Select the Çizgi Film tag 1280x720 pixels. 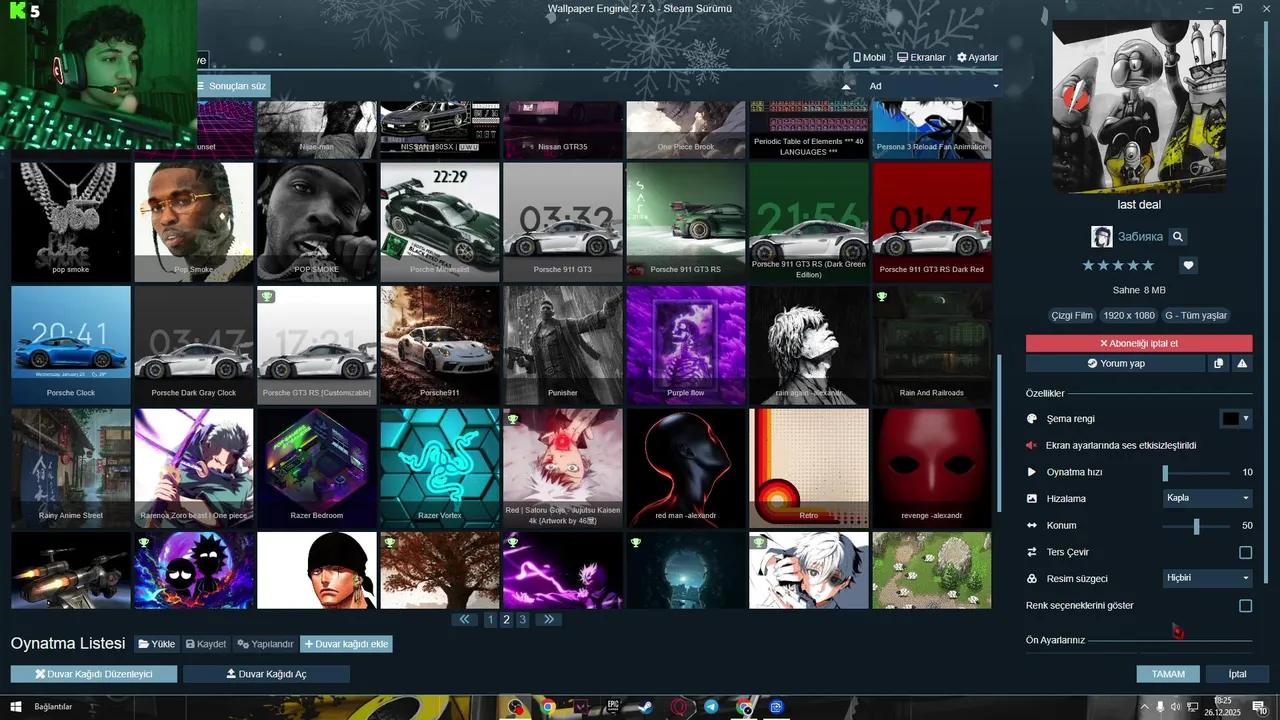point(1071,315)
